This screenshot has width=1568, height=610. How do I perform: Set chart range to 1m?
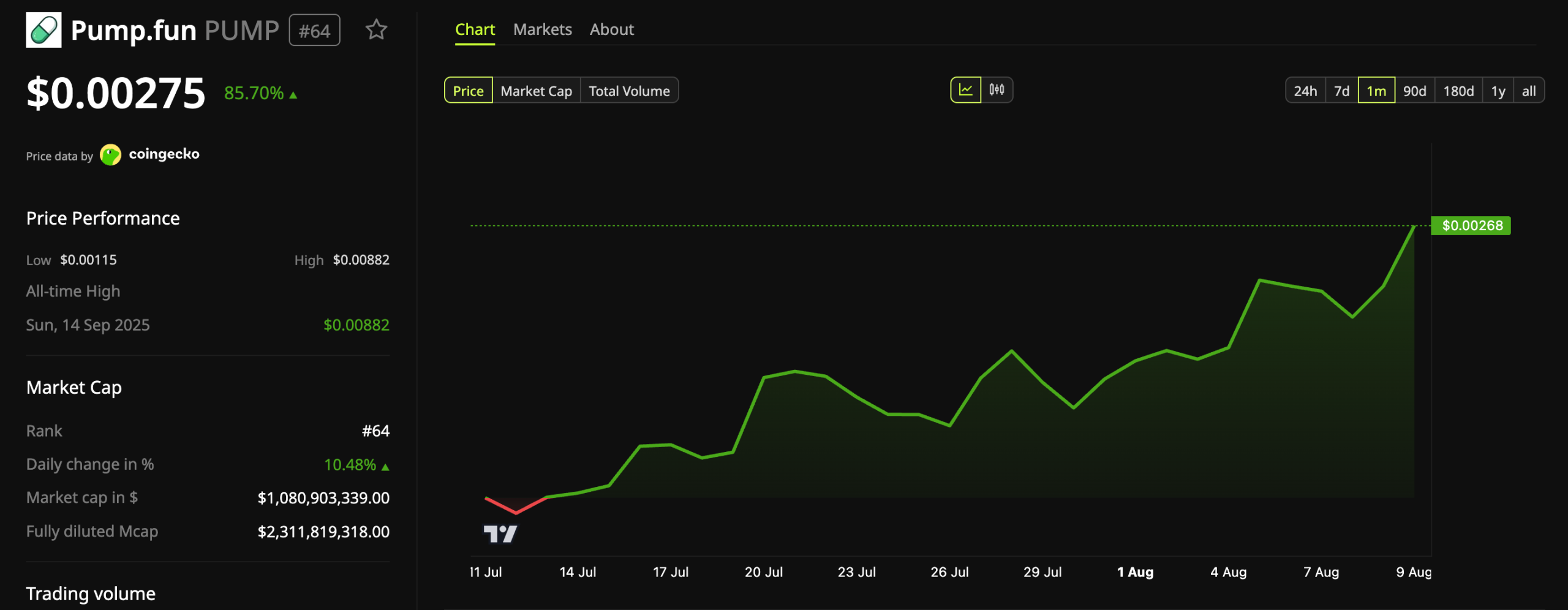tap(1376, 91)
